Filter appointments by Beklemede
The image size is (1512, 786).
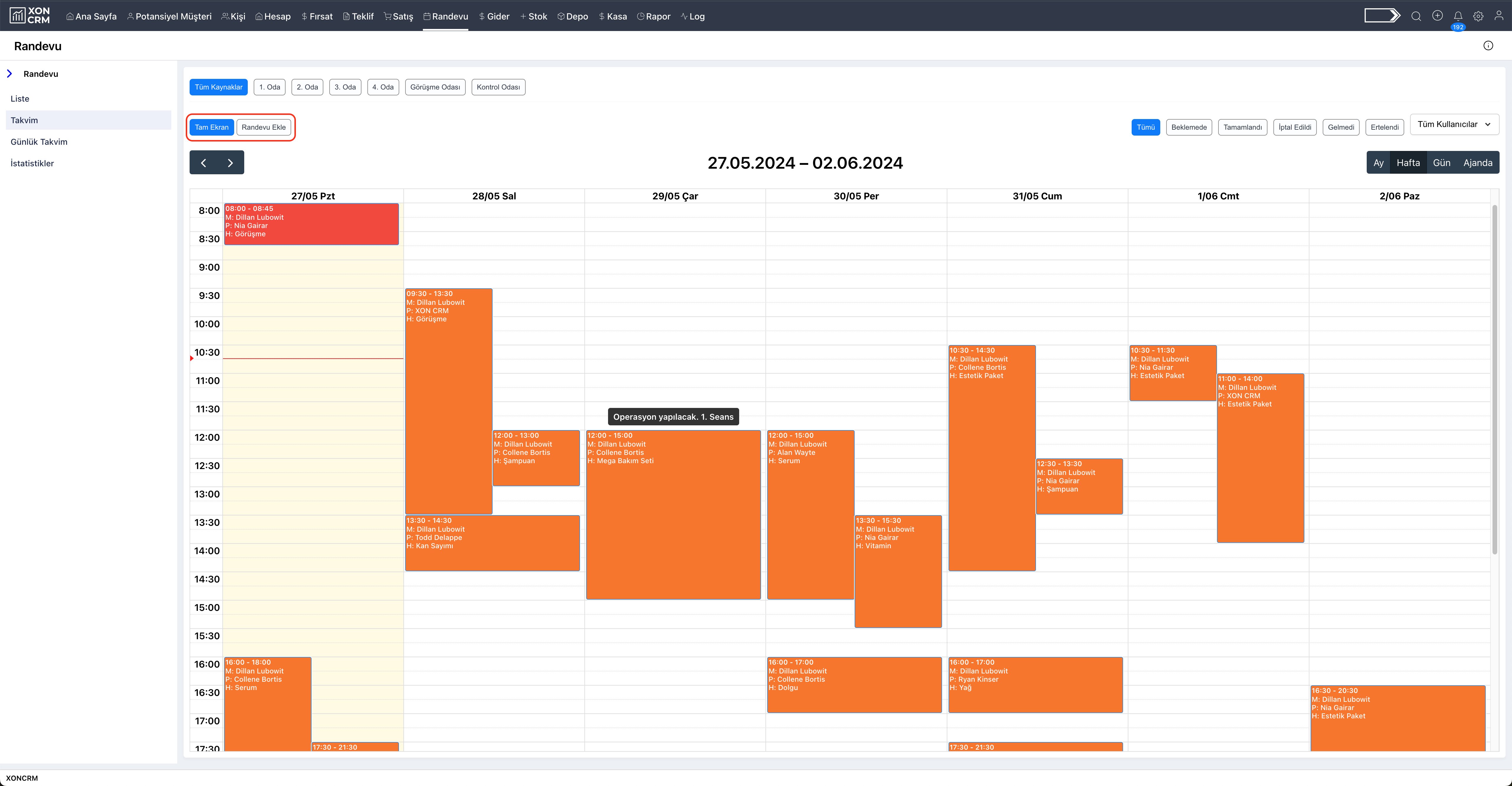coord(1189,127)
